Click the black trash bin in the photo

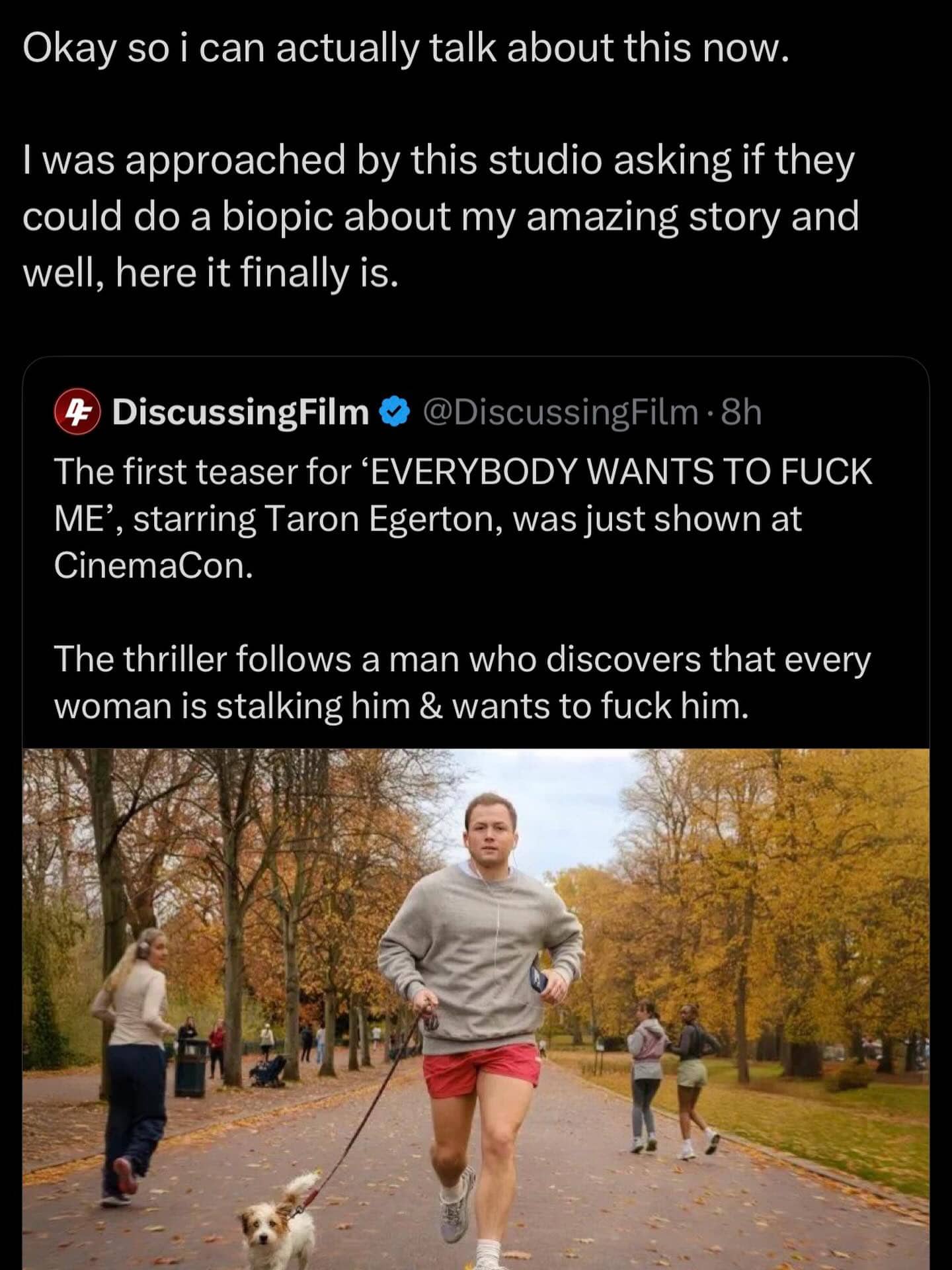[191, 1066]
